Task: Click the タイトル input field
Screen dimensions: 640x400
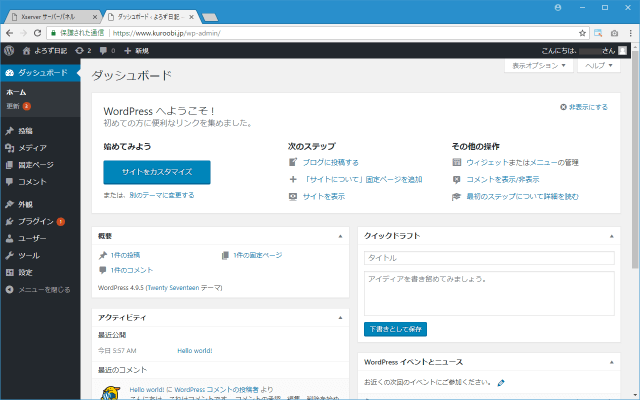Action: (x=489, y=258)
